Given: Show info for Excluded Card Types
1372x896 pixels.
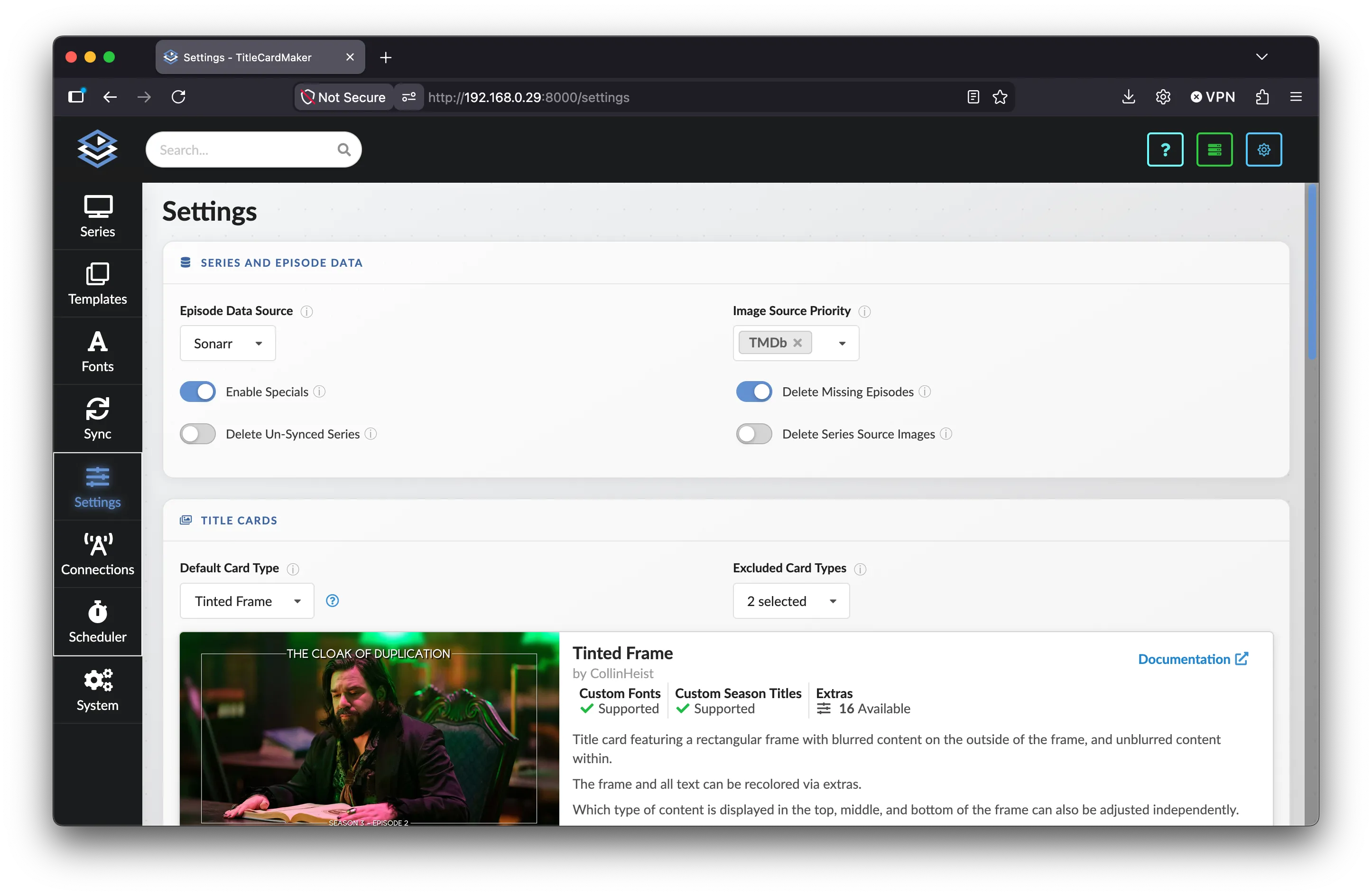Looking at the screenshot, I should (x=860, y=569).
